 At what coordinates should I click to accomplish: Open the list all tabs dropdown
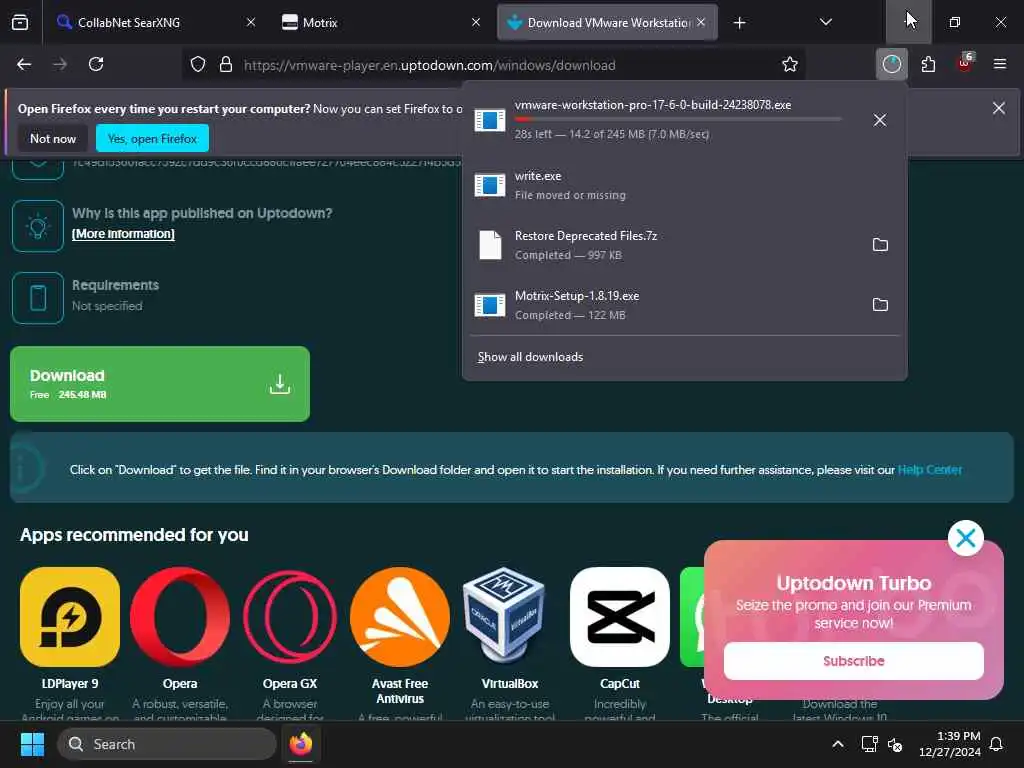825,22
